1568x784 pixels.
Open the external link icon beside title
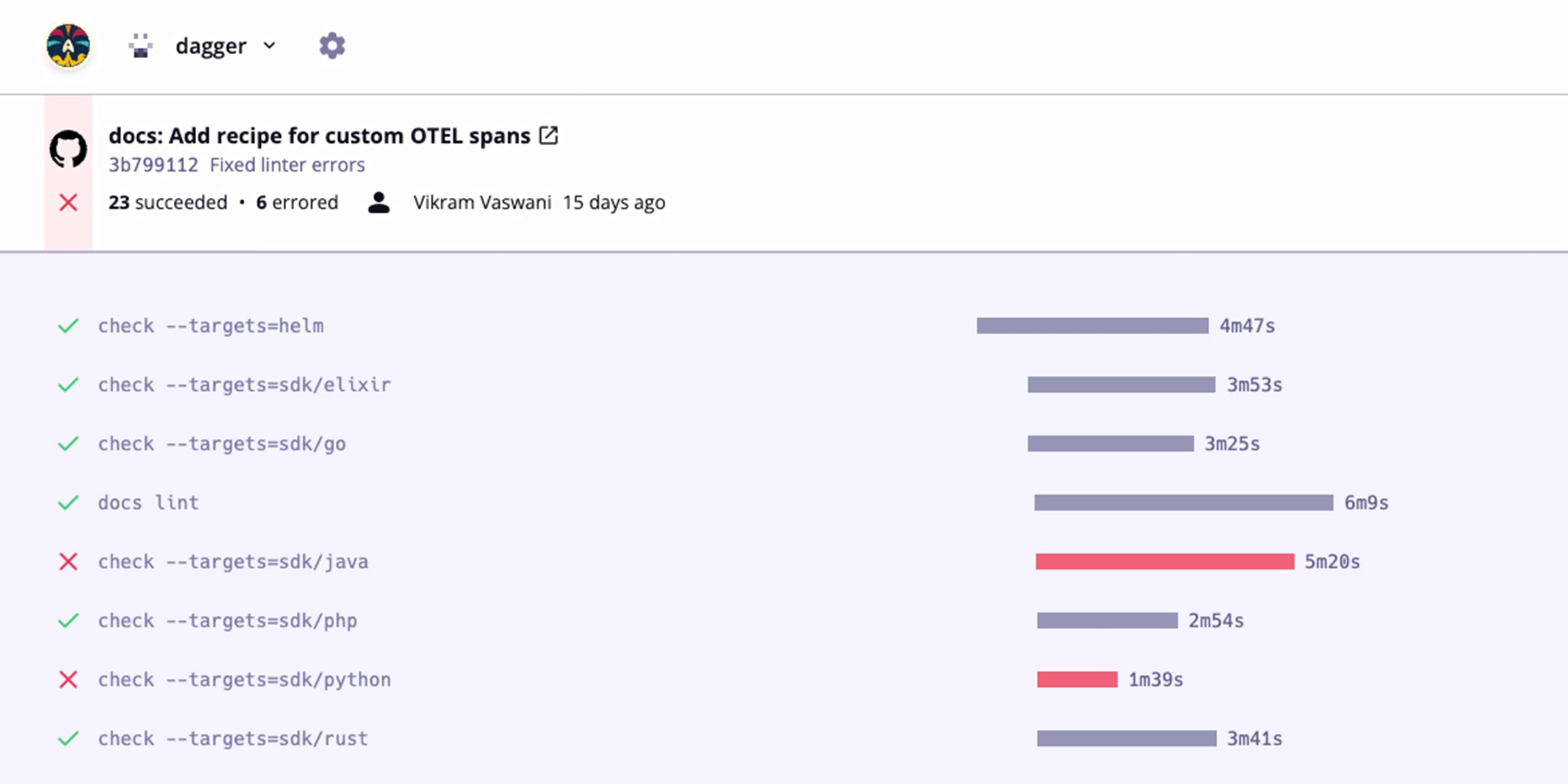[548, 135]
